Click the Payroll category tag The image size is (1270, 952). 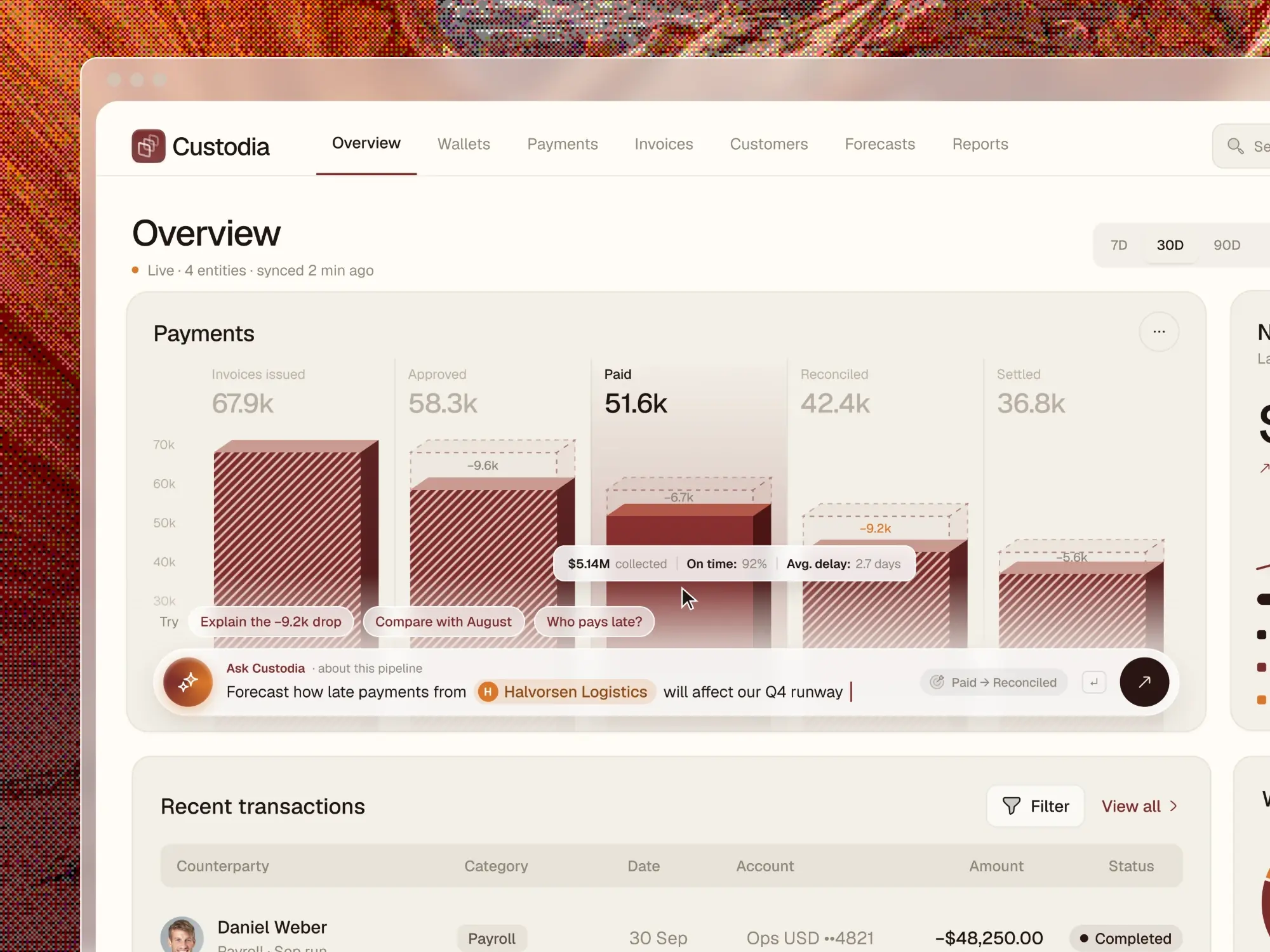[x=491, y=938]
